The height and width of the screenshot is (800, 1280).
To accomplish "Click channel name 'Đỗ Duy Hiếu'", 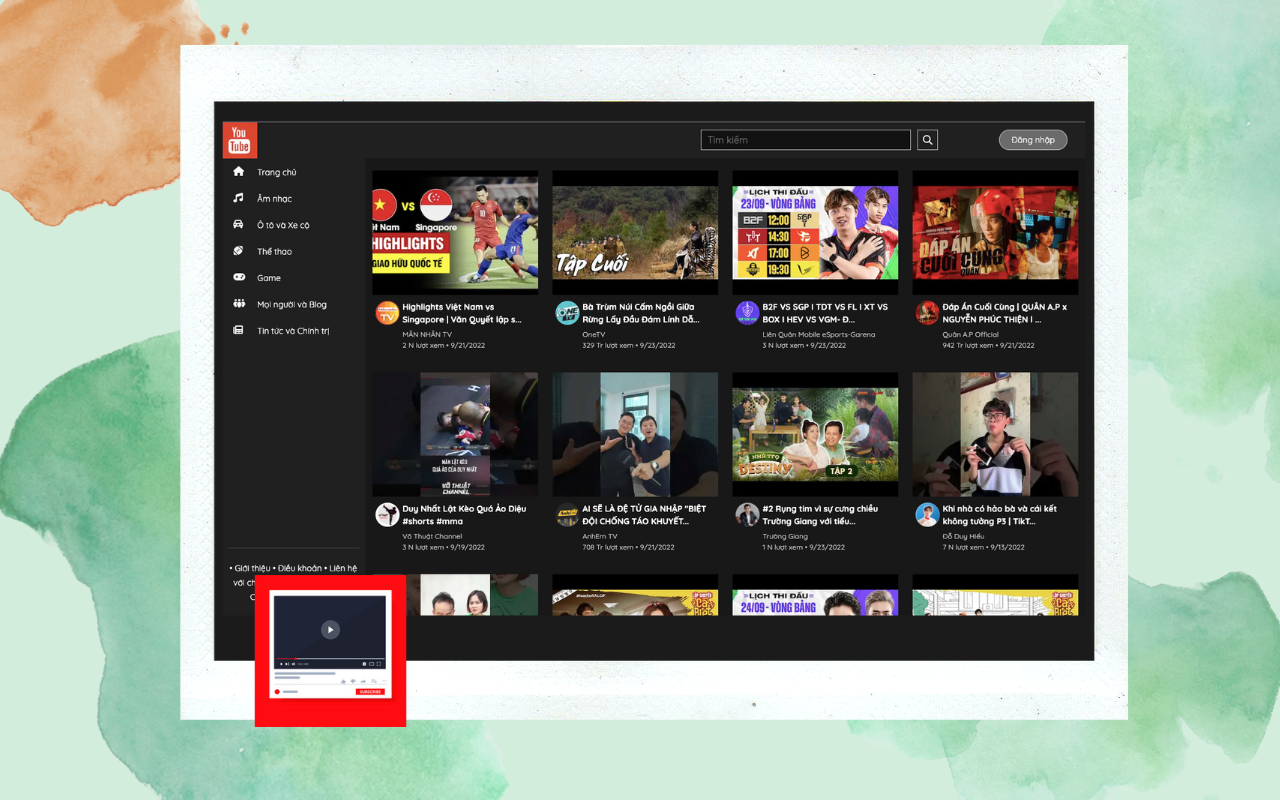I will pos(962,537).
